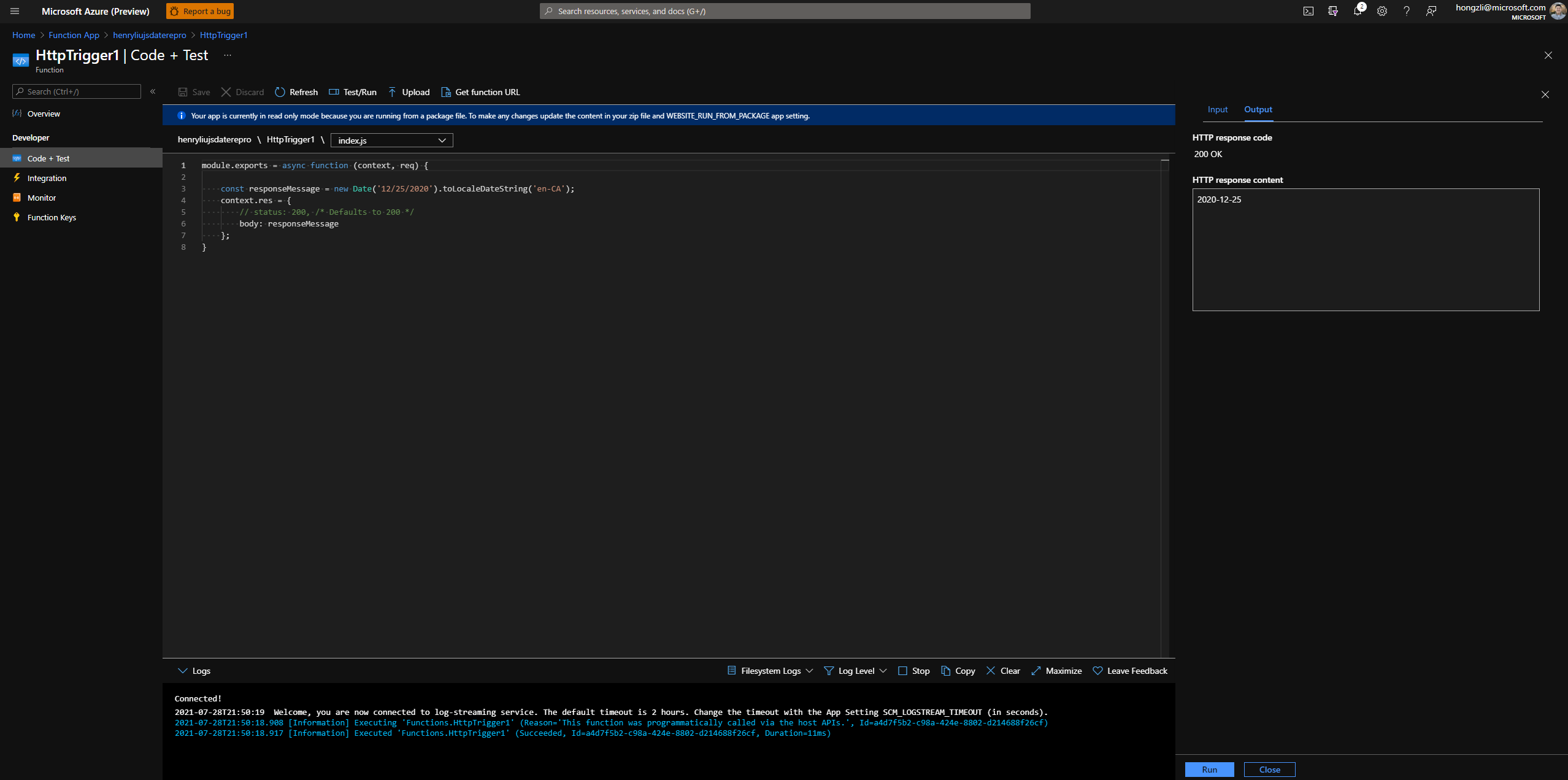Refresh the function code
The width and height of the screenshot is (1568, 780).
coord(296,92)
